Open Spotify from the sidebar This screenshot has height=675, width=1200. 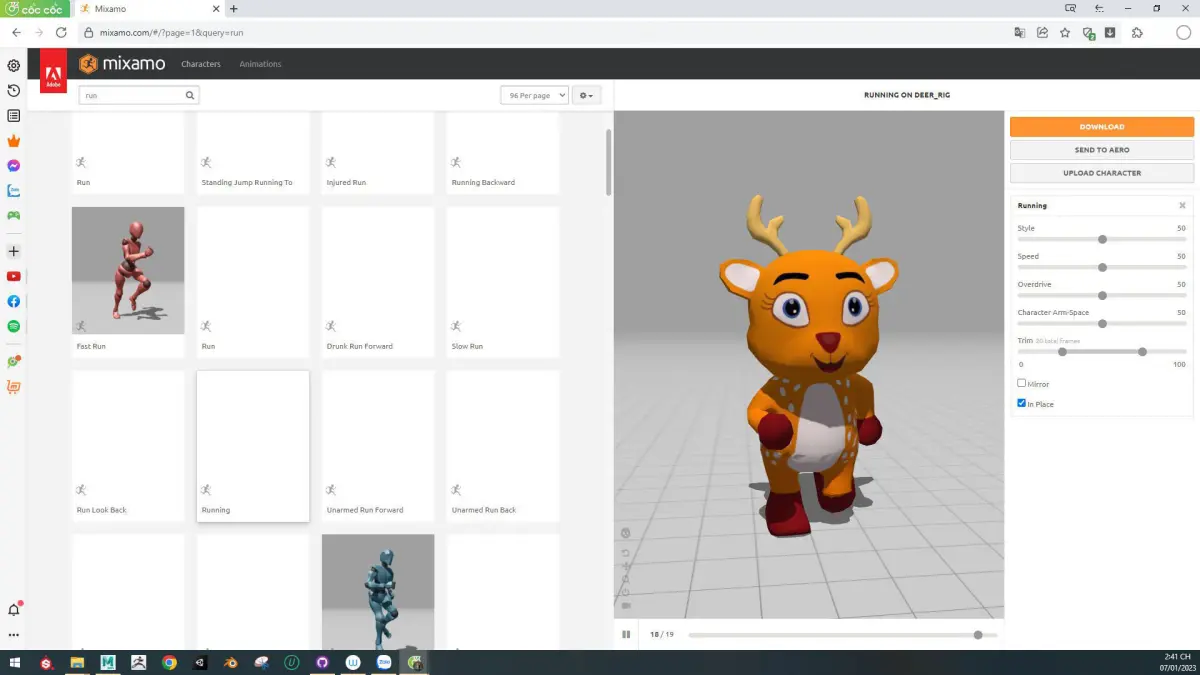[x=14, y=326]
